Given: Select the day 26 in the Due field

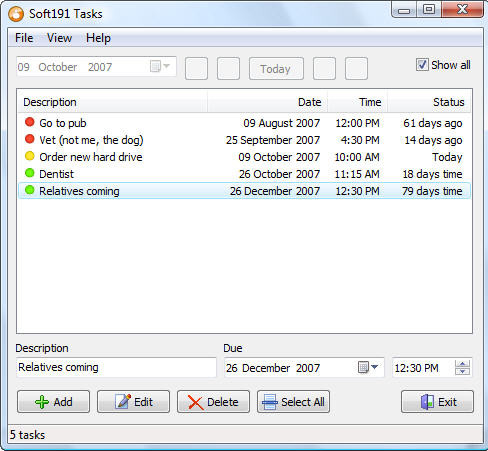Looking at the screenshot, I should click(232, 368).
